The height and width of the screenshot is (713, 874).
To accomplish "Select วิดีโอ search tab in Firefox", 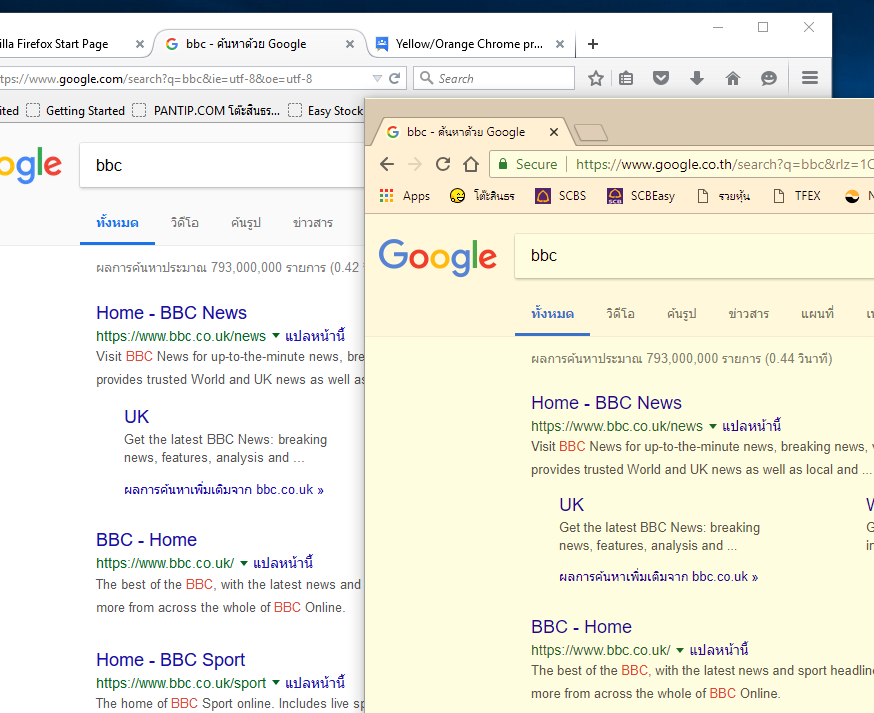I will point(184,223).
